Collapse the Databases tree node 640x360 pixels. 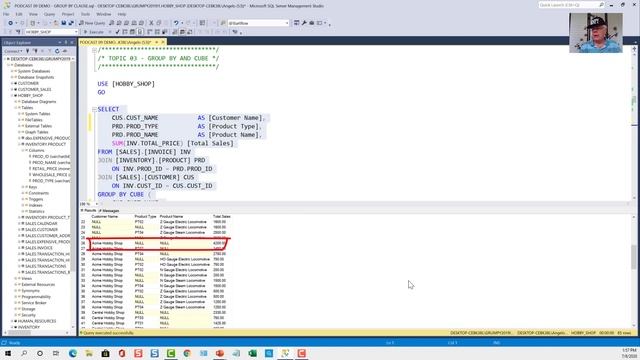point(9,65)
